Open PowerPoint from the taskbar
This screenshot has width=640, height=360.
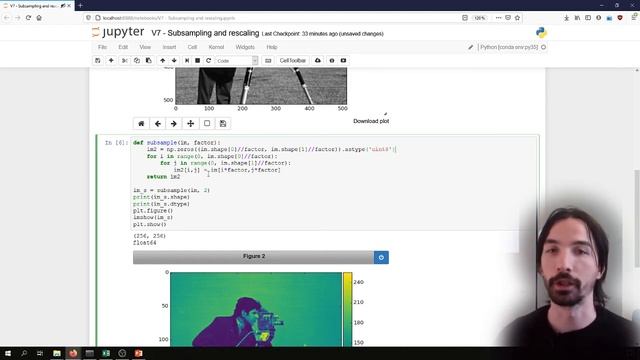(x=138, y=353)
